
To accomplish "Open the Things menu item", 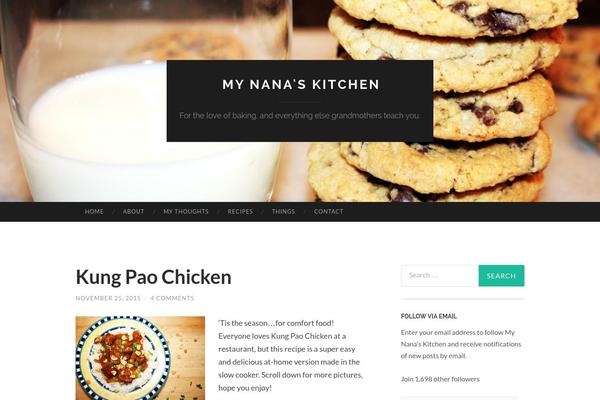I will pos(283,211).
